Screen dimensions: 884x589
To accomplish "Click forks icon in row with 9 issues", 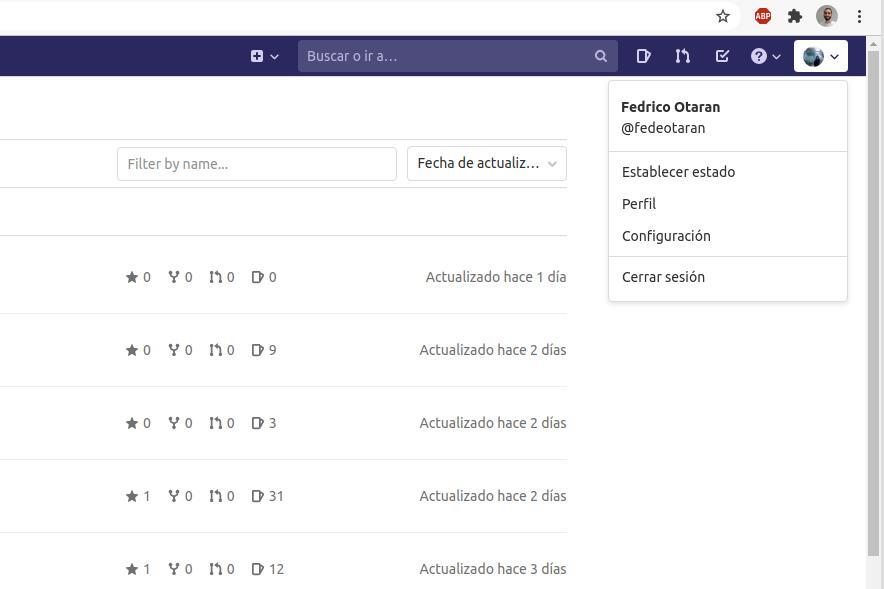I will pyautogui.click(x=174, y=350).
